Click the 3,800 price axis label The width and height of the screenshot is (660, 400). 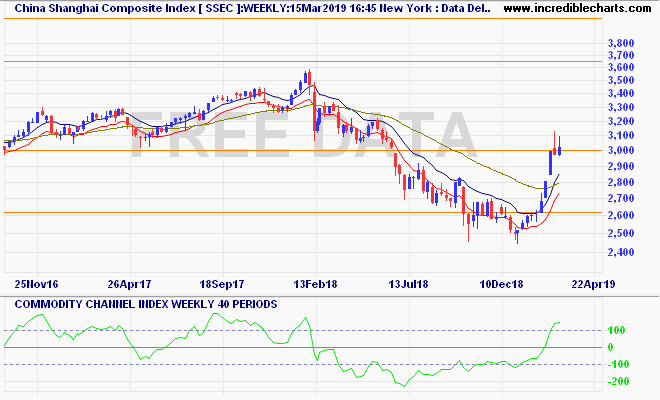(620, 44)
